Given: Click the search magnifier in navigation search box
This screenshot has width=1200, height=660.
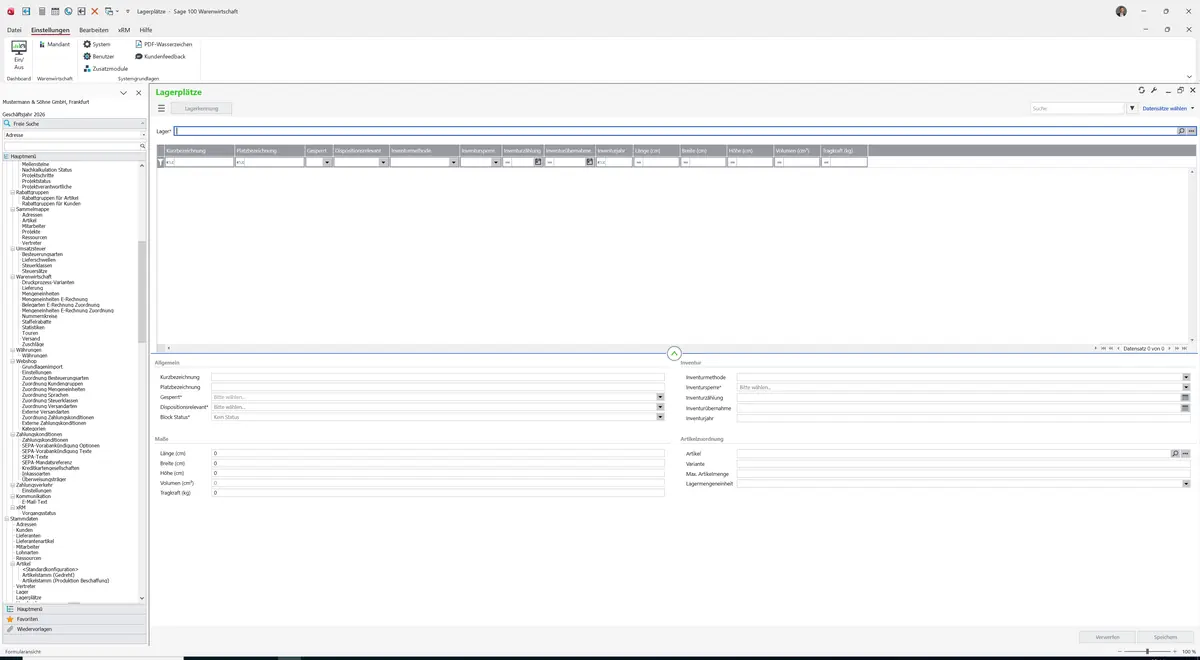Looking at the screenshot, I should coord(143,146).
